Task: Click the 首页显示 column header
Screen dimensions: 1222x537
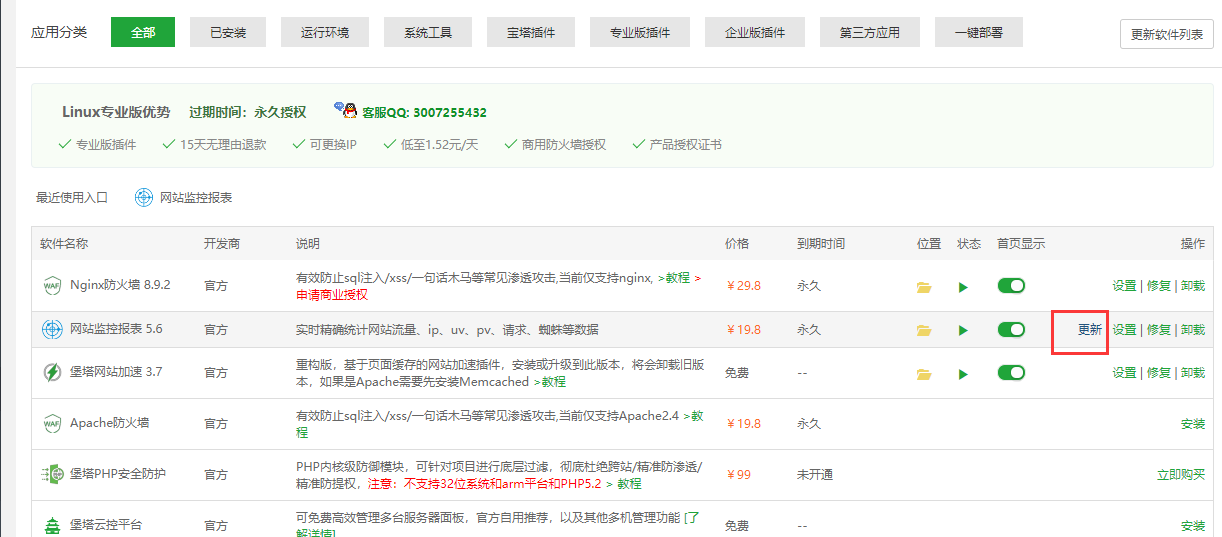Action: coord(1021,244)
